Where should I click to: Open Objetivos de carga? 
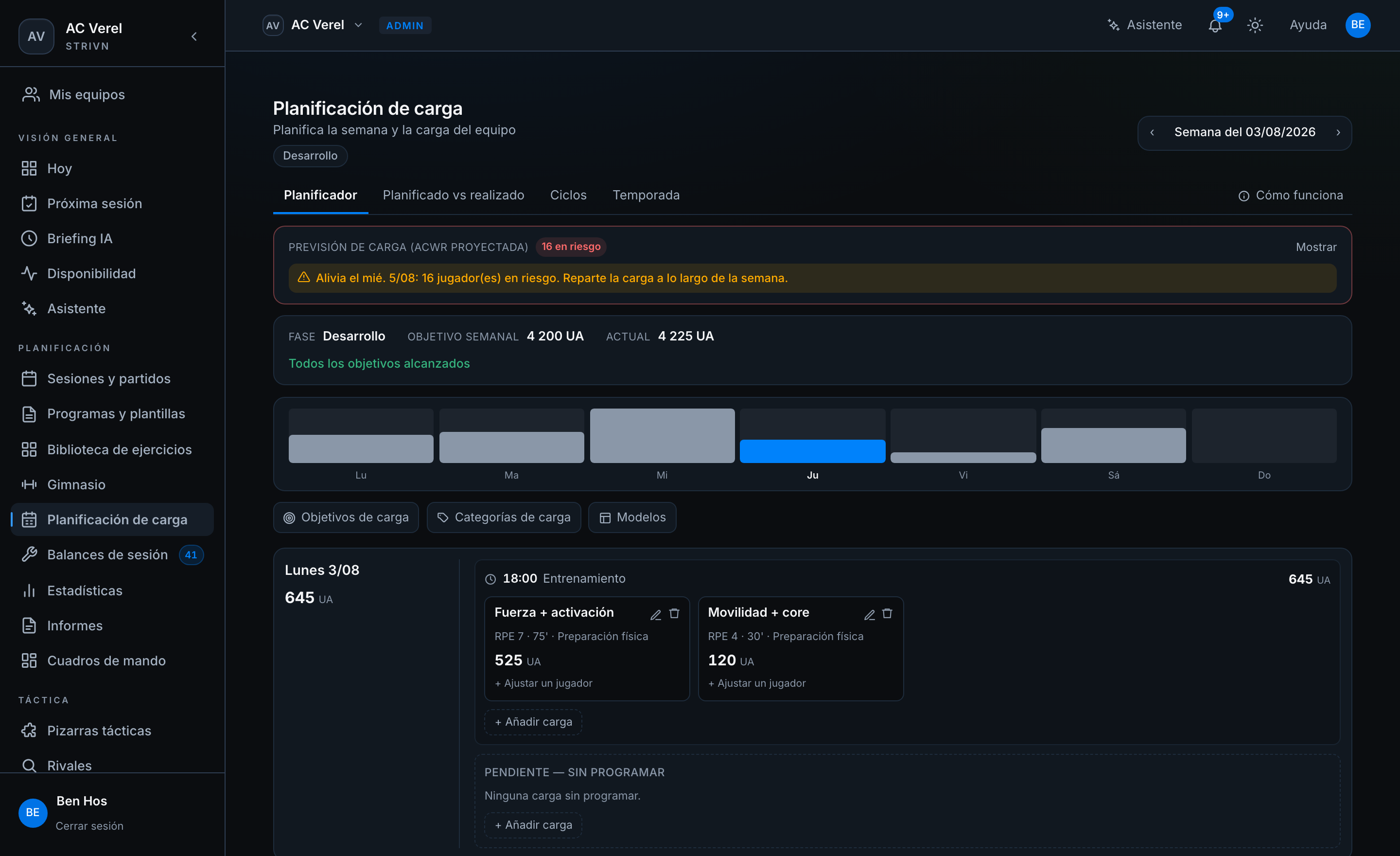pos(346,517)
